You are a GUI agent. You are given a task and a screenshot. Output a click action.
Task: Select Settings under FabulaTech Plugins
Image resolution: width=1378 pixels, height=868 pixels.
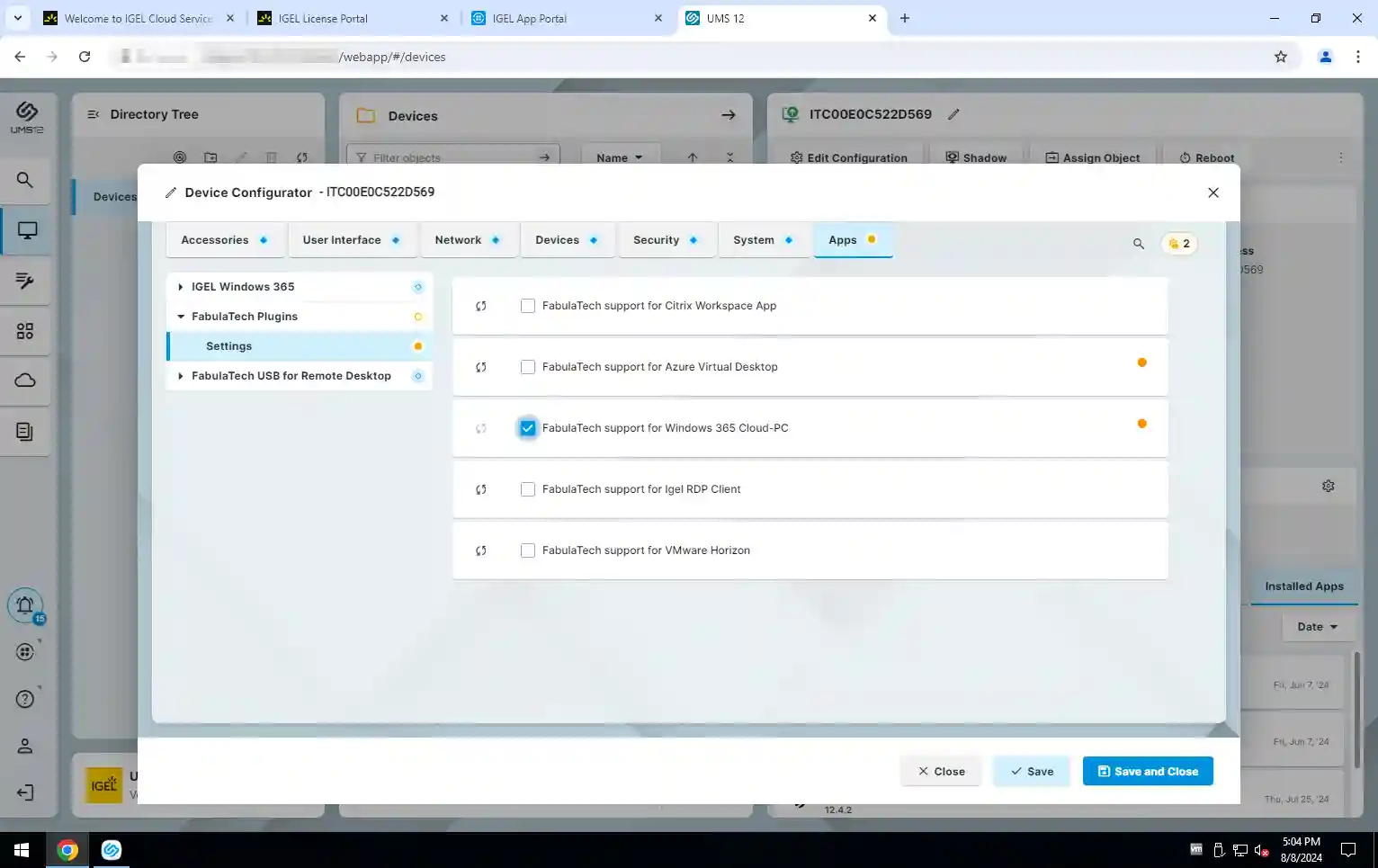click(x=229, y=346)
